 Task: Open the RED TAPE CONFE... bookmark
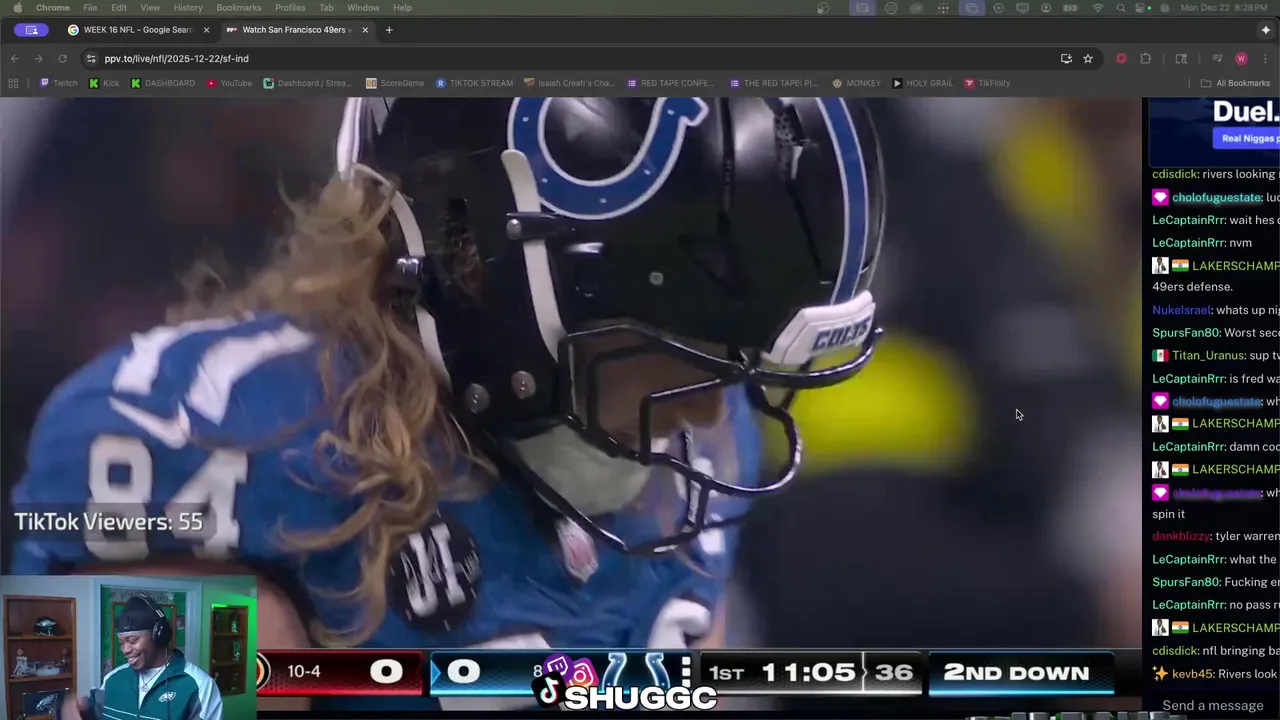[671, 83]
